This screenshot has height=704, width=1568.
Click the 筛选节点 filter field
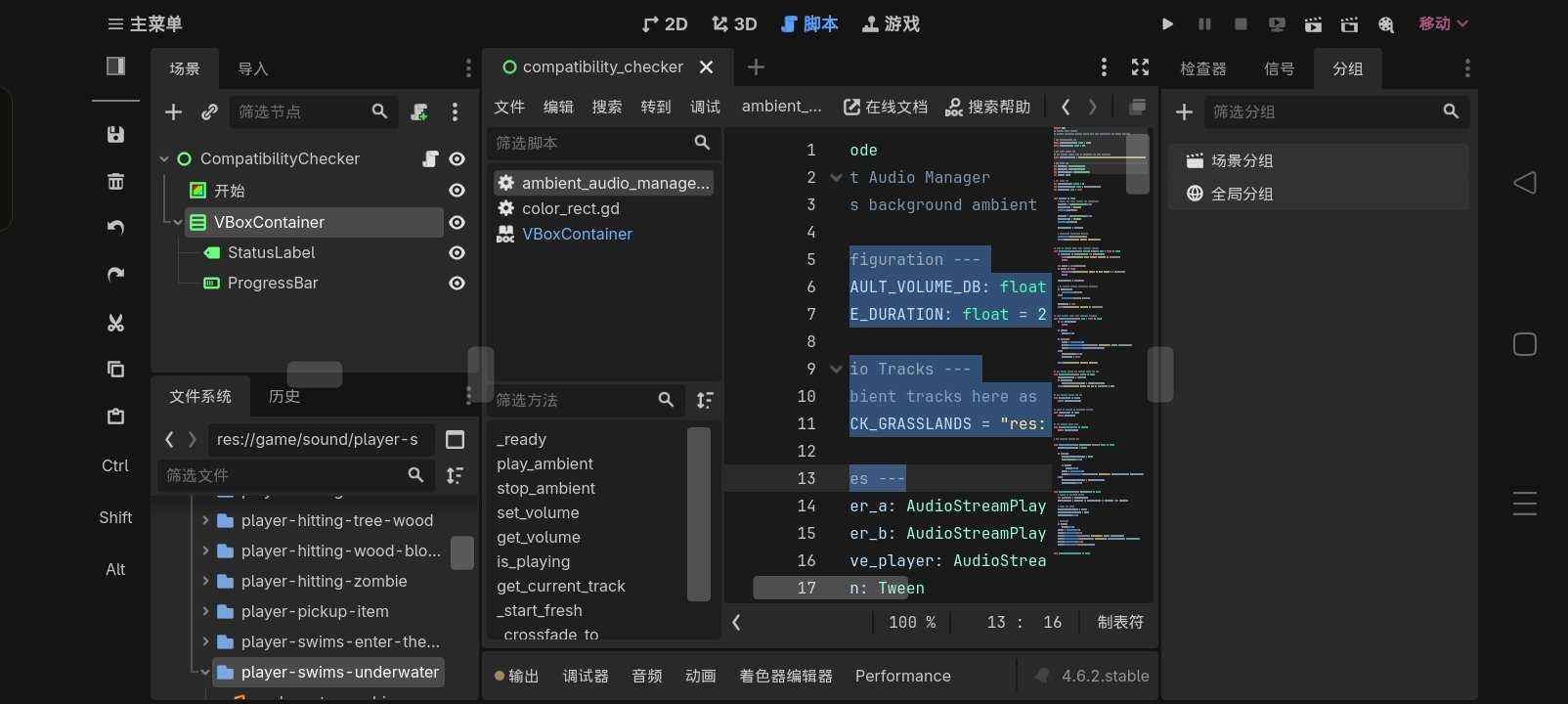tap(313, 111)
